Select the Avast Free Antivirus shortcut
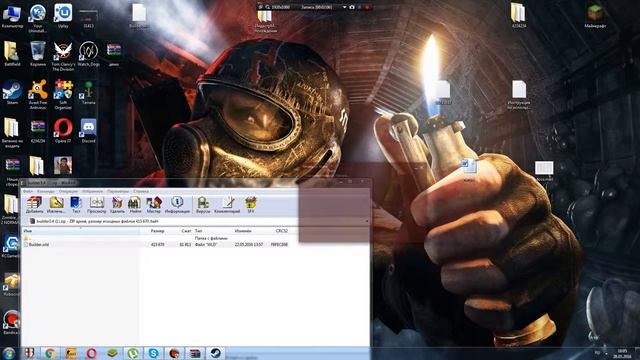 click(38, 95)
